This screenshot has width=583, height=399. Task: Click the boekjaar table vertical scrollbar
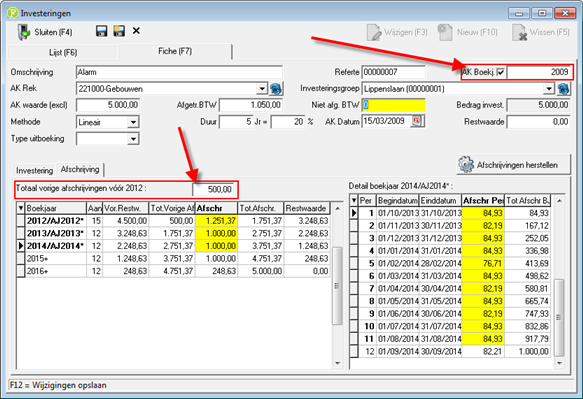(338, 286)
